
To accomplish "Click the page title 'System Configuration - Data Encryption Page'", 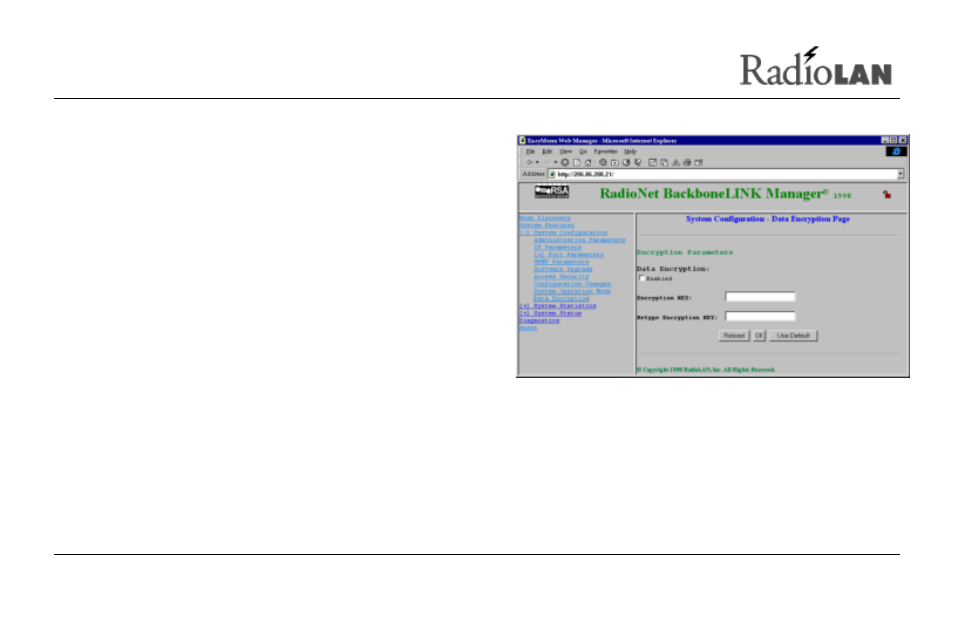I will [x=768, y=219].
